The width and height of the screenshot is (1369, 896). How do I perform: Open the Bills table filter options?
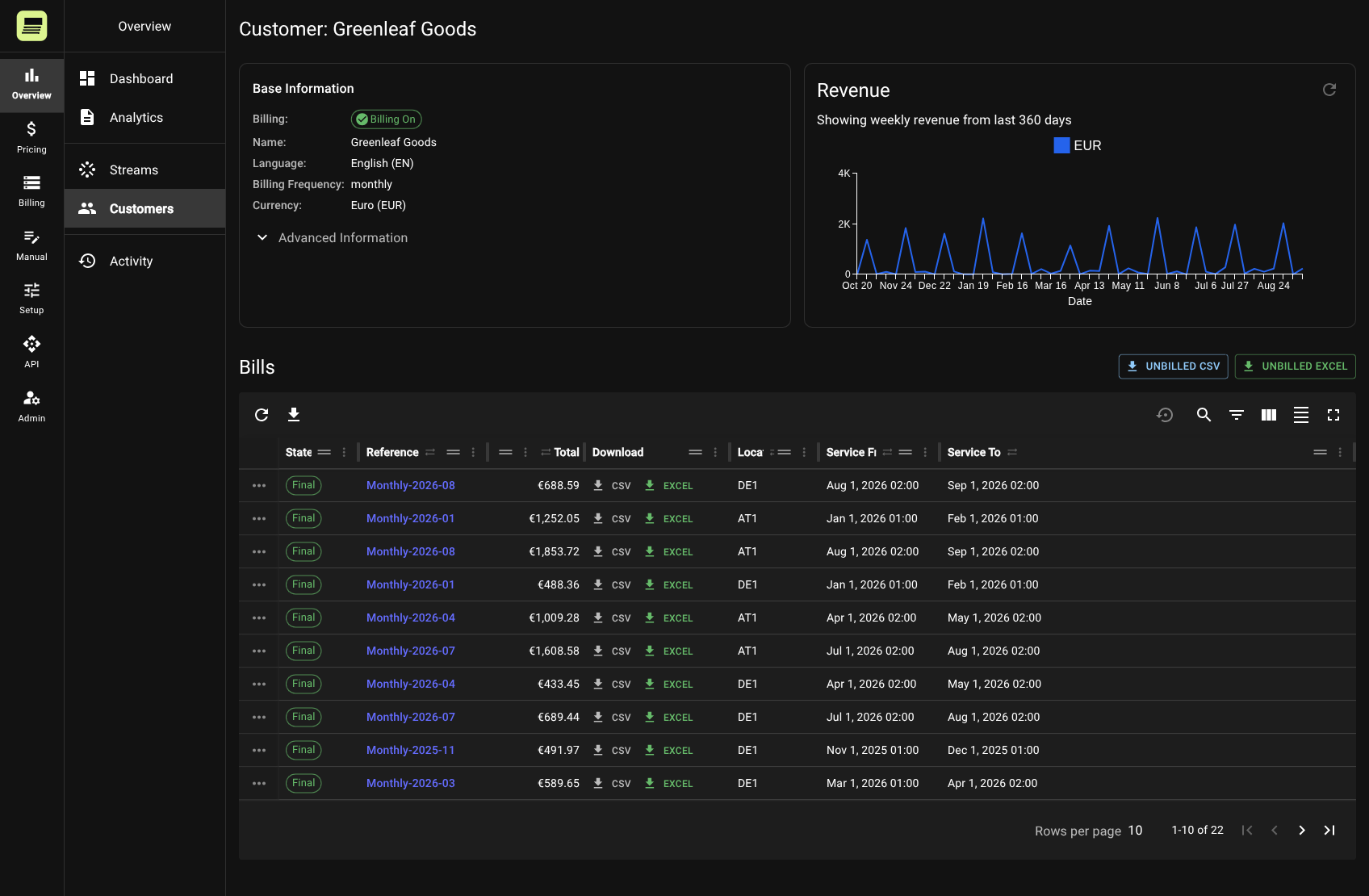1236,415
